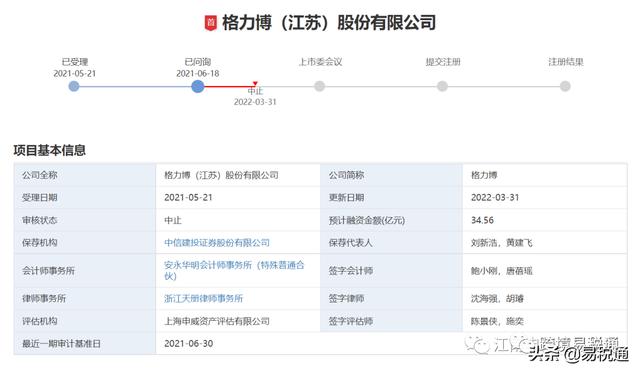Viewport: 640px width, 373px height.
Task: Click the 刘新浩, 黄建飞 sponsor representatives cell
Action: pos(502,243)
